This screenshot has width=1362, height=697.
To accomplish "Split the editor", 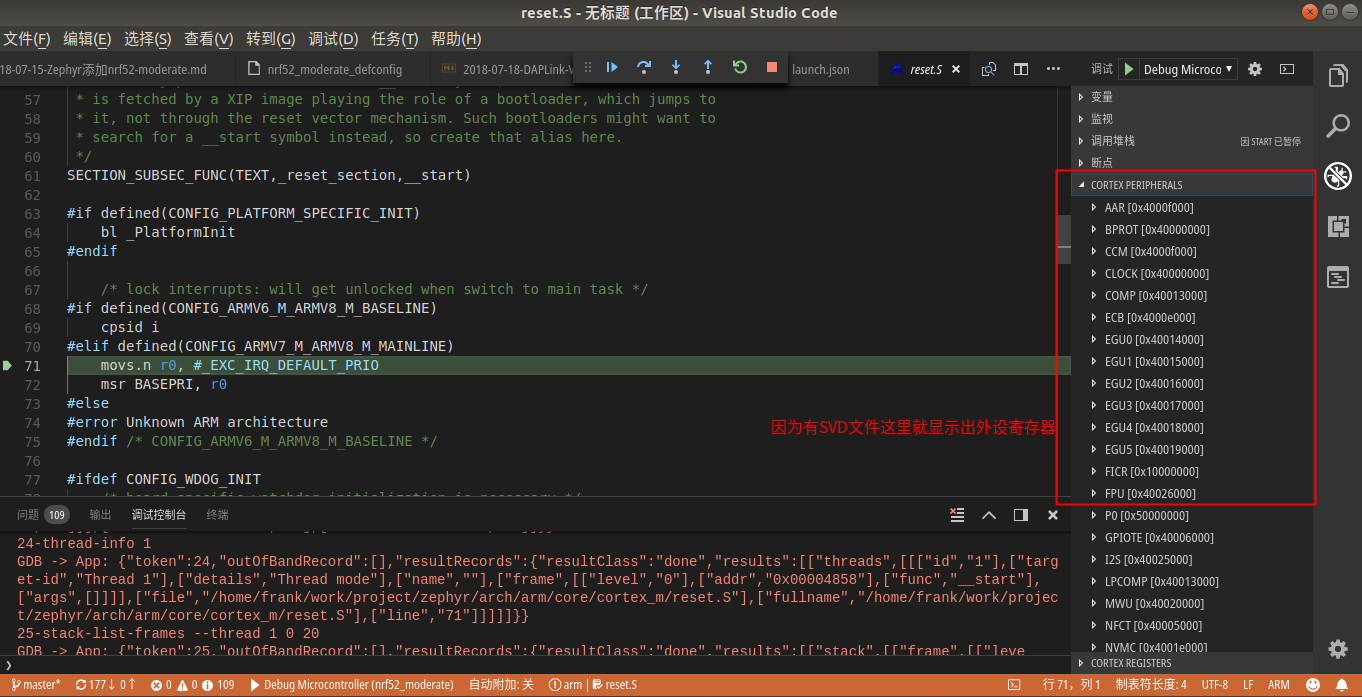I will click(x=1021, y=69).
